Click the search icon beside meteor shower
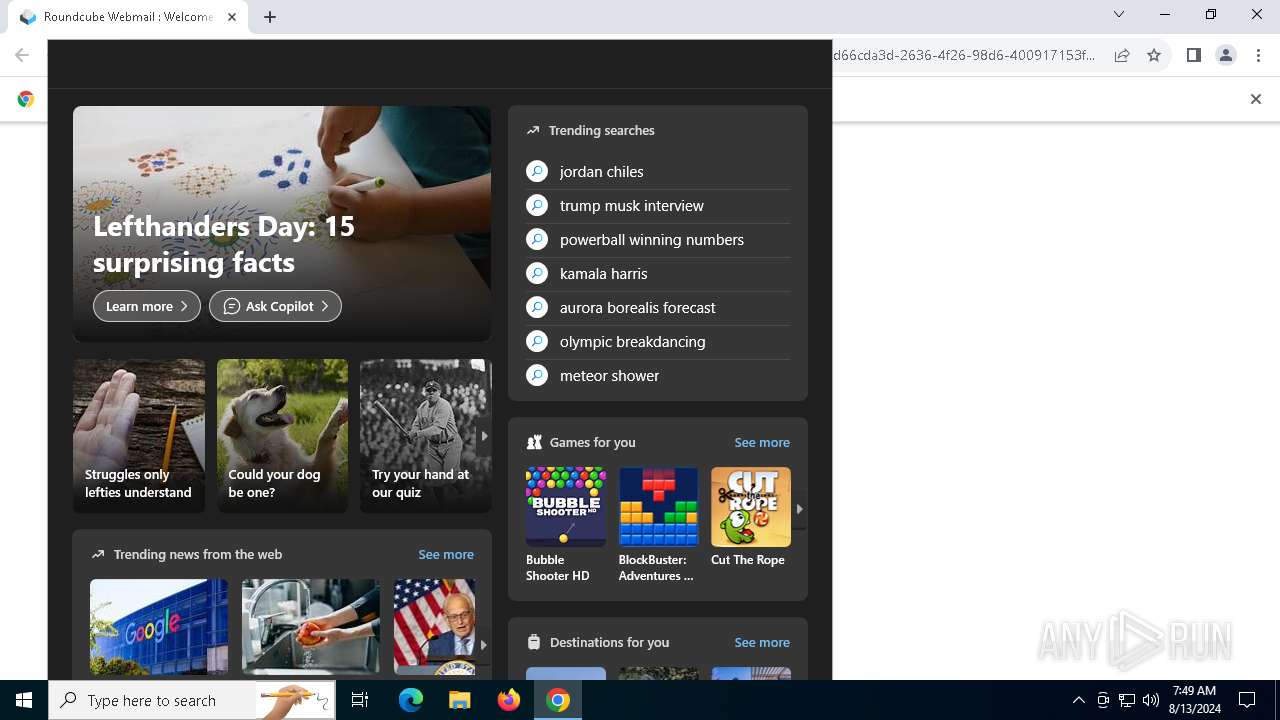The width and height of the screenshot is (1280, 720). coord(537,375)
